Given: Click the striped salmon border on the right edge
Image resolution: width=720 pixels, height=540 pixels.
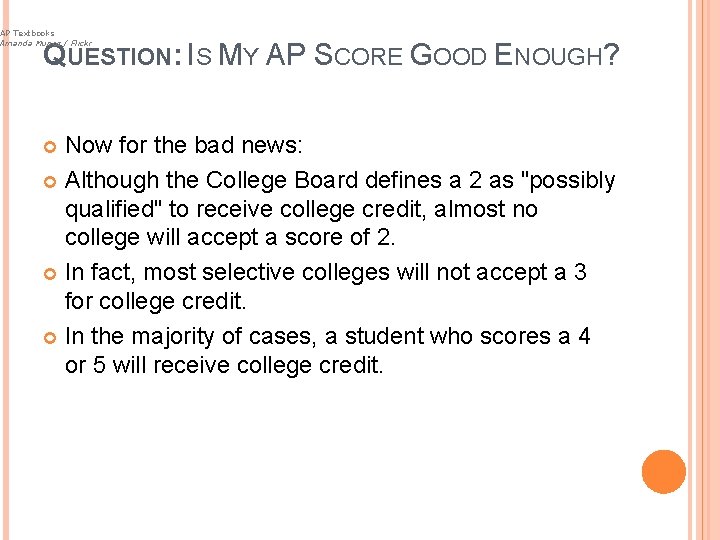Looking at the screenshot, I should (x=704, y=270).
